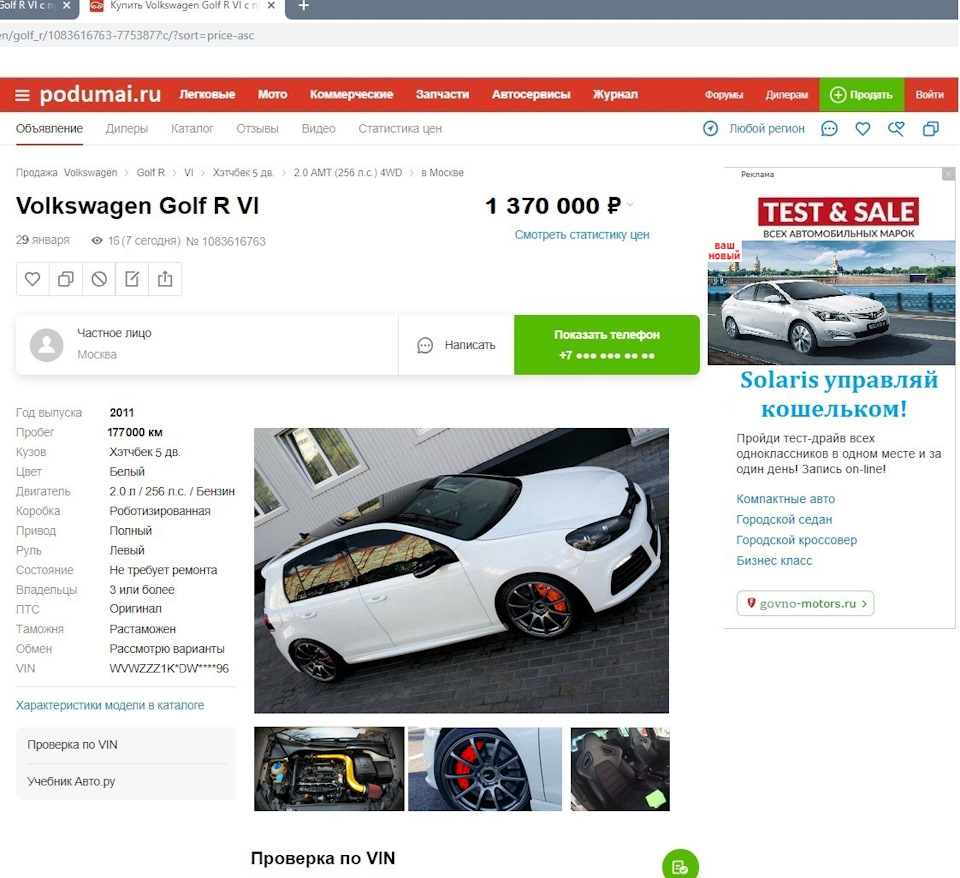This screenshot has width=960, height=878.
Task: Click the green floating report button
Action: tap(680, 866)
